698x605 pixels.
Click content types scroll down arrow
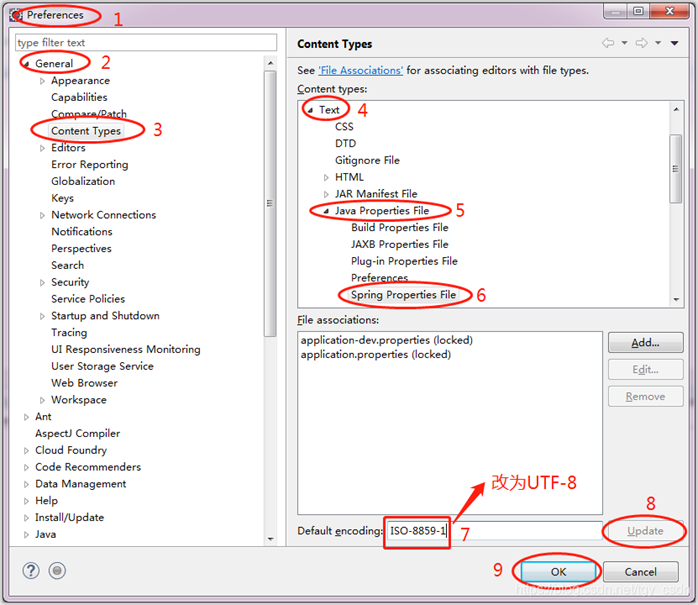[676, 300]
